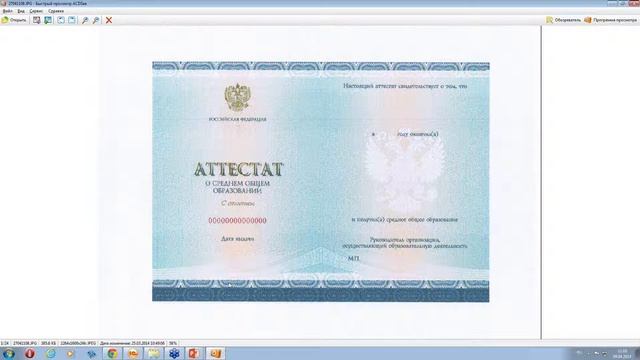The height and width of the screenshot is (360, 640).
Task: Click the 58% zoom level indicator
Action: [173, 343]
